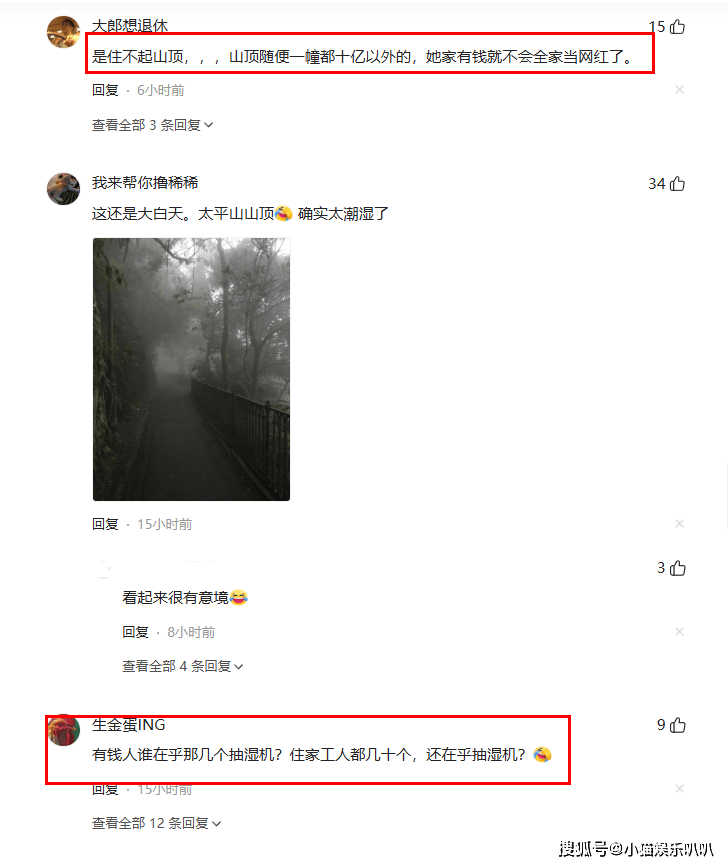Viewport: 728px width, 866px height.
Task: Visit username 生金蛋ING
Action: pos(129,725)
